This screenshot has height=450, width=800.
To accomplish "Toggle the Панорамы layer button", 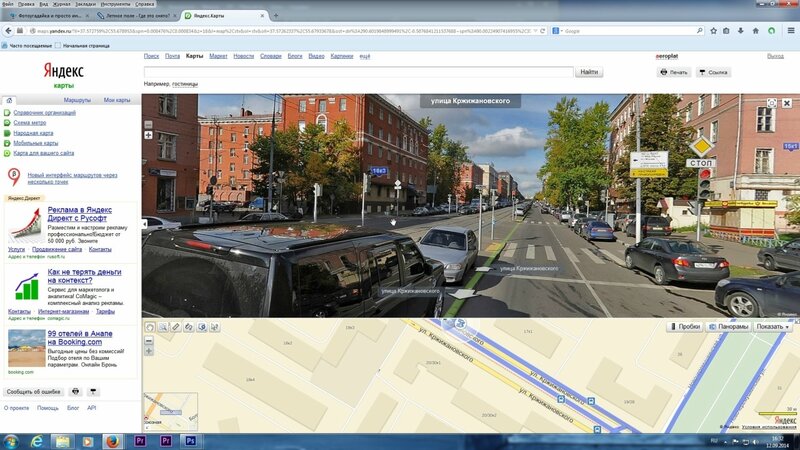I will 729,327.
